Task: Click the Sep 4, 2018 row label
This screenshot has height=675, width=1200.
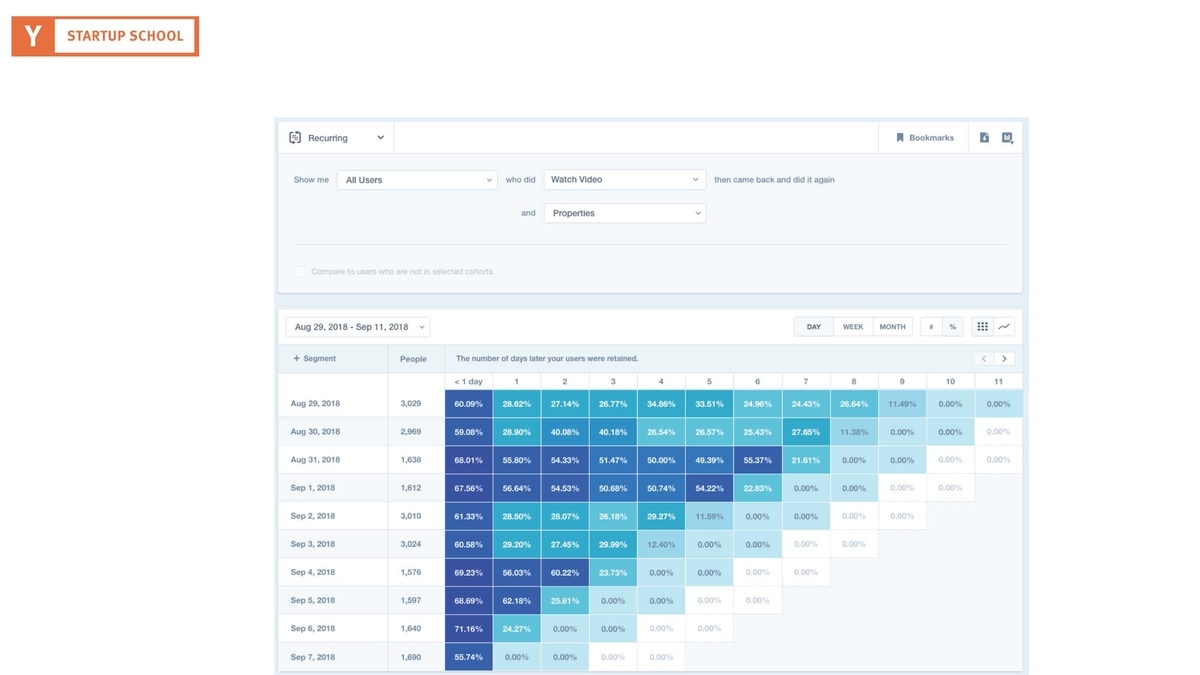Action: click(313, 572)
